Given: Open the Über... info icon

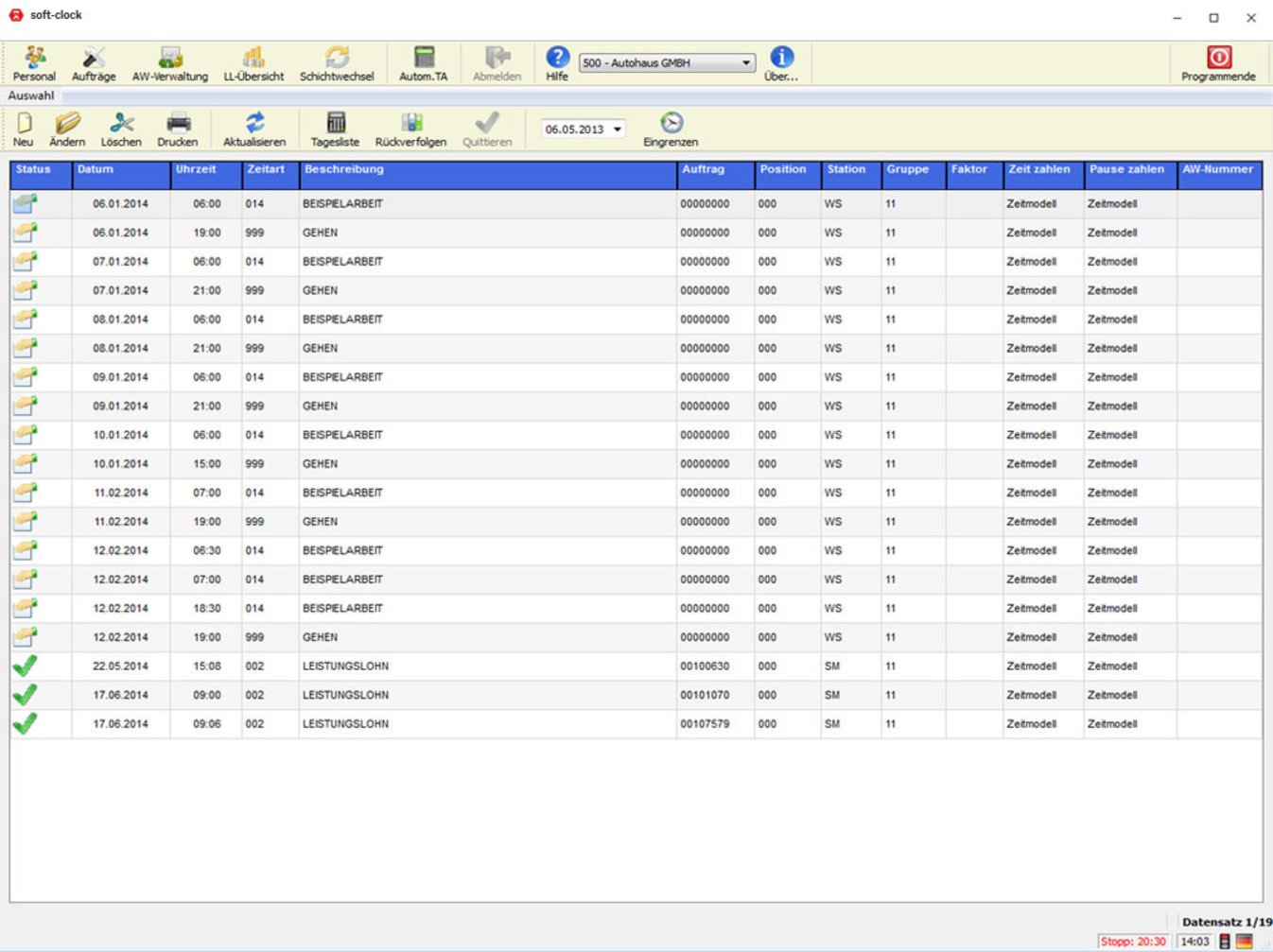Looking at the screenshot, I should 781,57.
